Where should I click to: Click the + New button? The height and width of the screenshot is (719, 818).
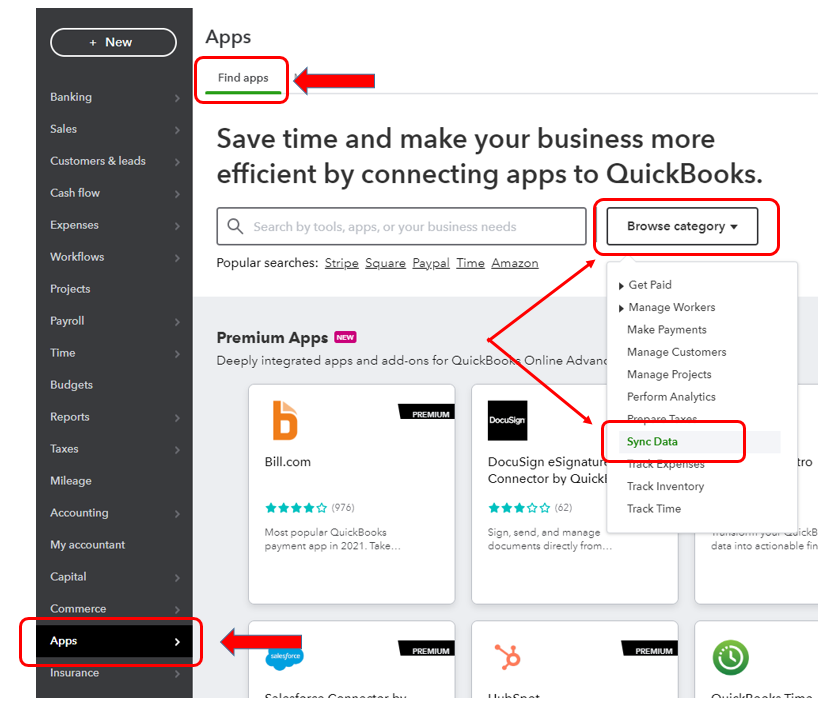[113, 42]
